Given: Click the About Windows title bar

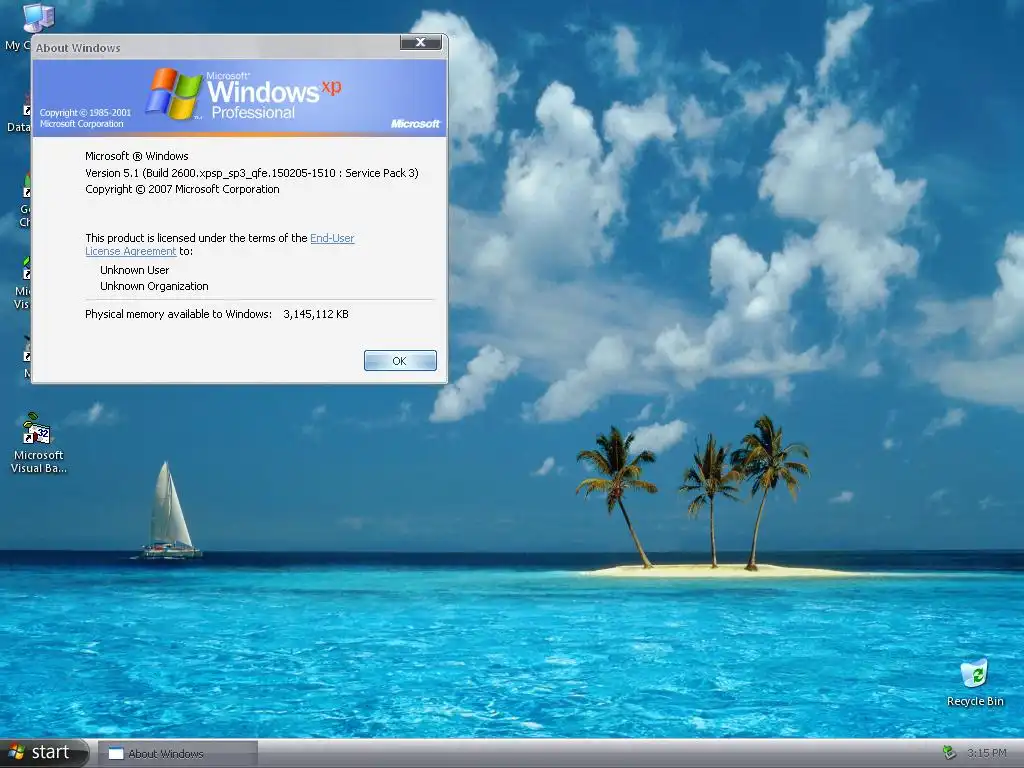Looking at the screenshot, I should 216,47.
